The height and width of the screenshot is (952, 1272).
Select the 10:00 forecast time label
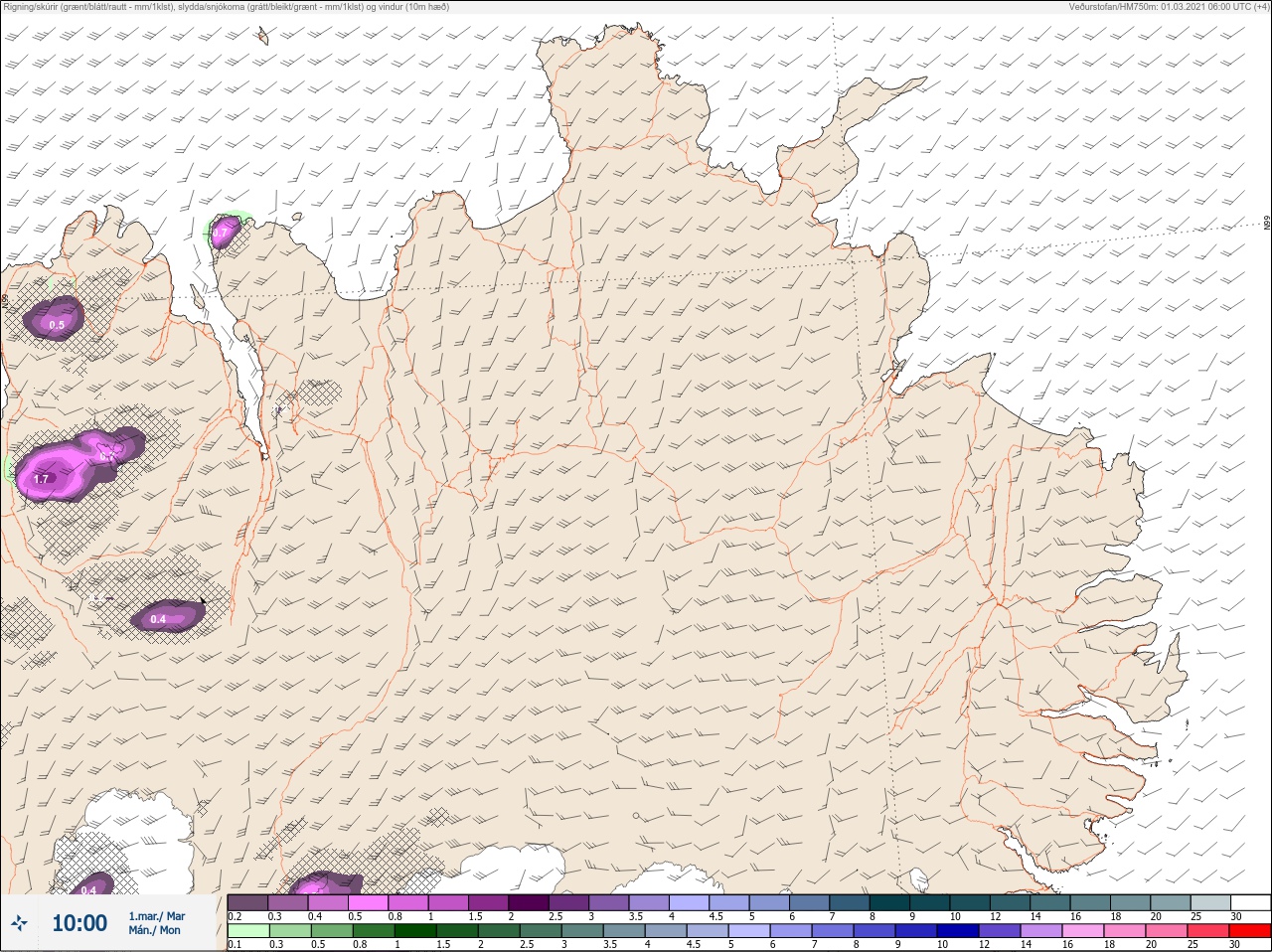pyautogui.click(x=79, y=923)
